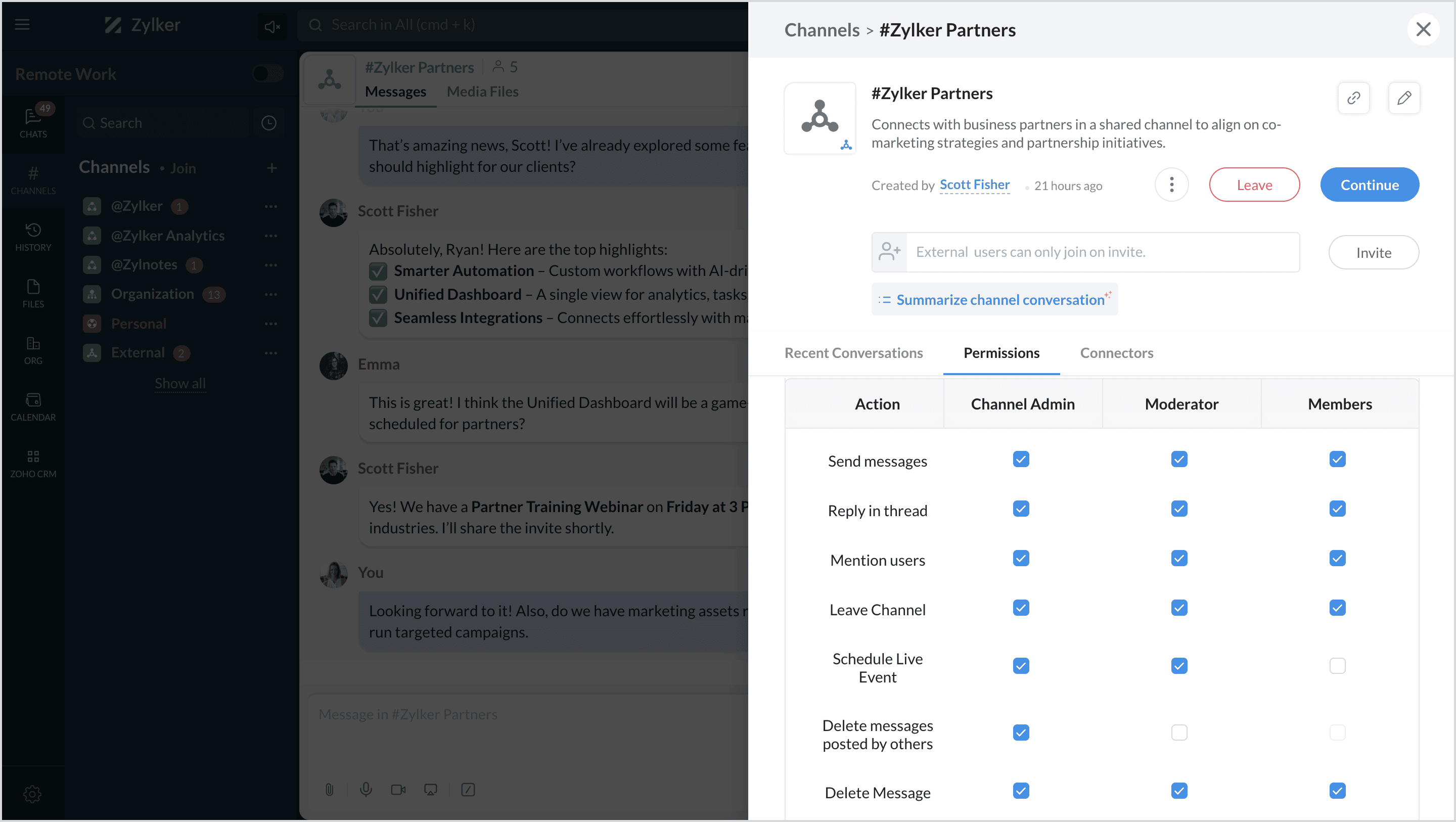The height and width of the screenshot is (822, 1456).
Task: Switch to the Connectors tab
Action: click(x=1116, y=353)
